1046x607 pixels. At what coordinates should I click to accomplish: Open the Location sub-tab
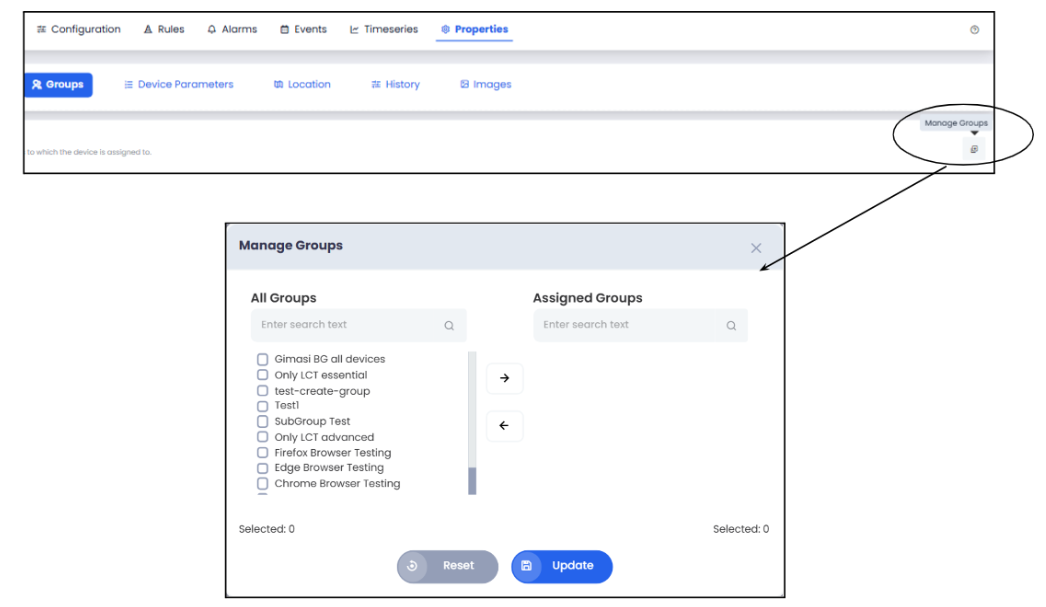tap(302, 85)
